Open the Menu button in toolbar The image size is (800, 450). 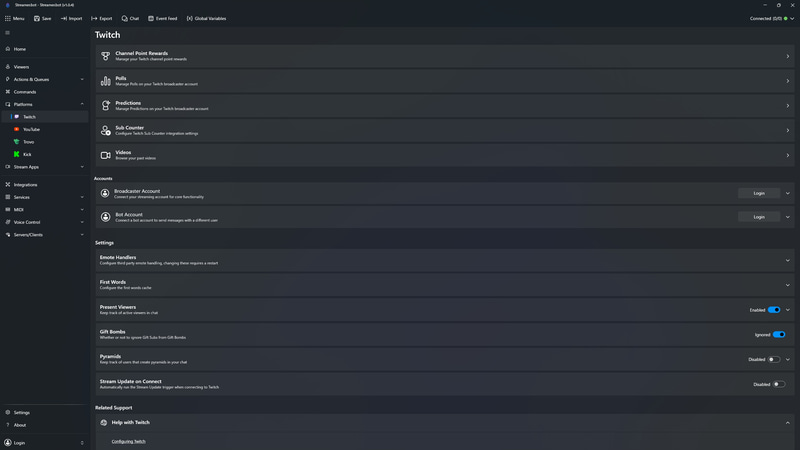[14, 18]
